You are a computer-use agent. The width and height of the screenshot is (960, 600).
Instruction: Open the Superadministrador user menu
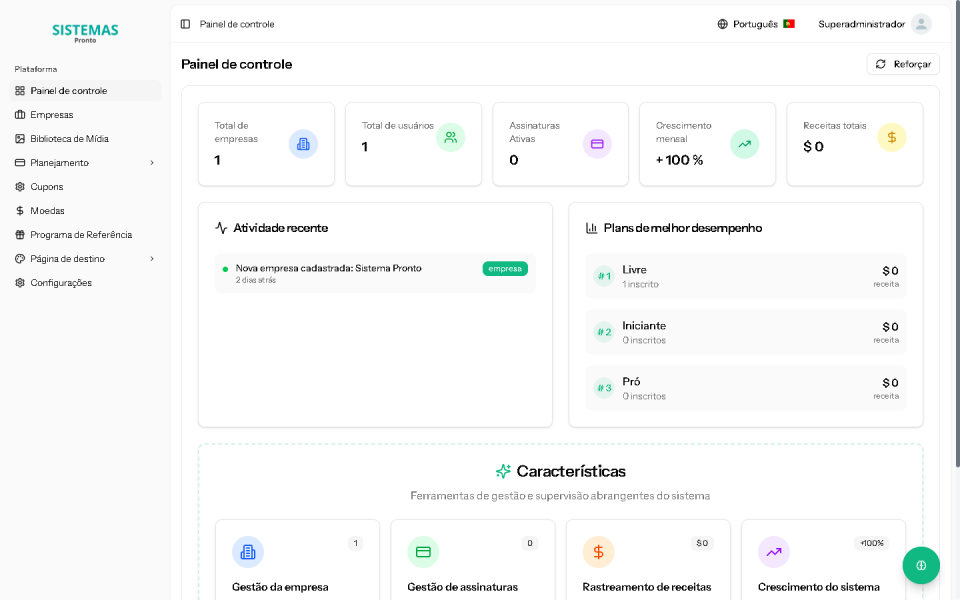pyautogui.click(x=874, y=24)
